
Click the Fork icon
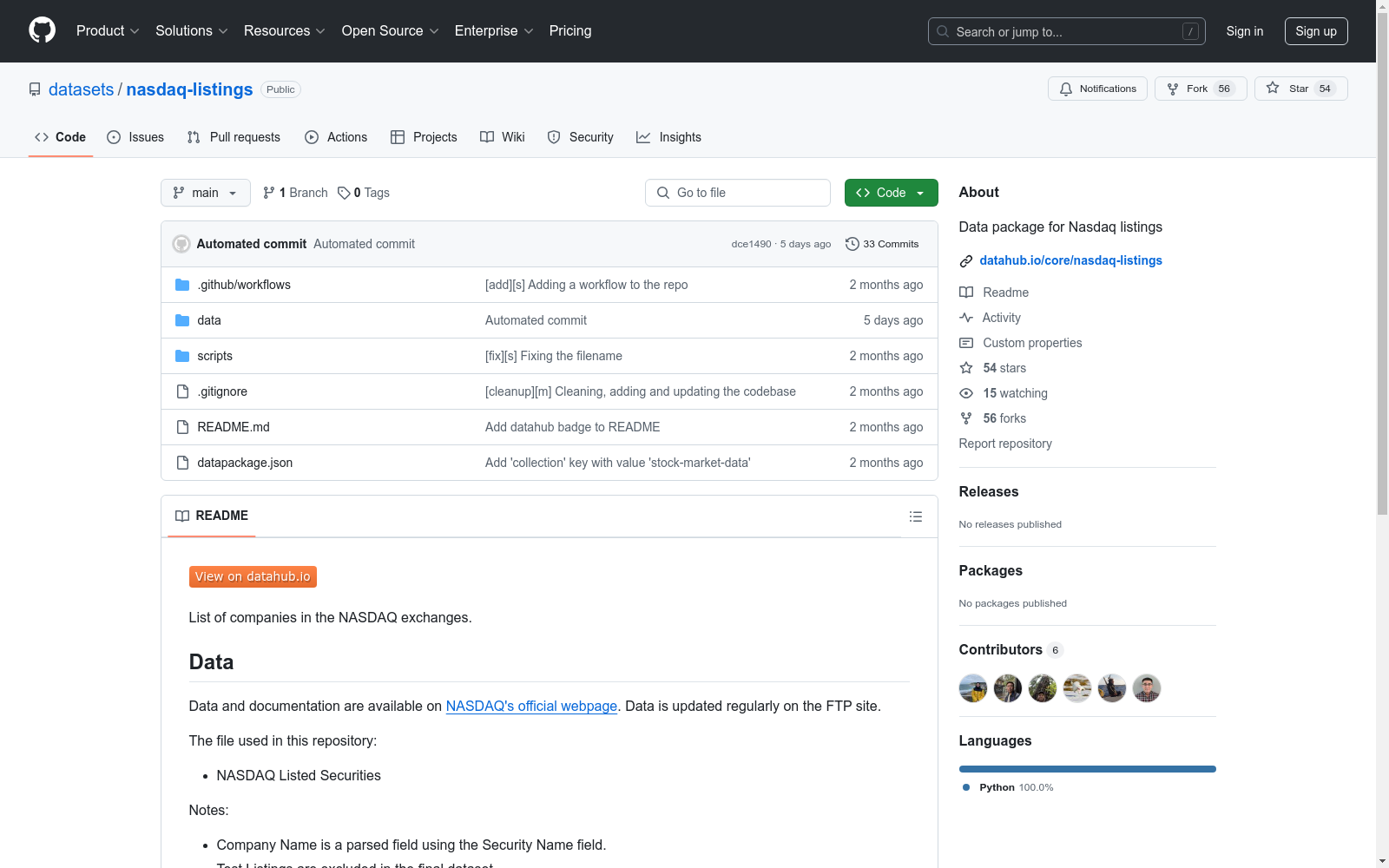pyautogui.click(x=1173, y=89)
